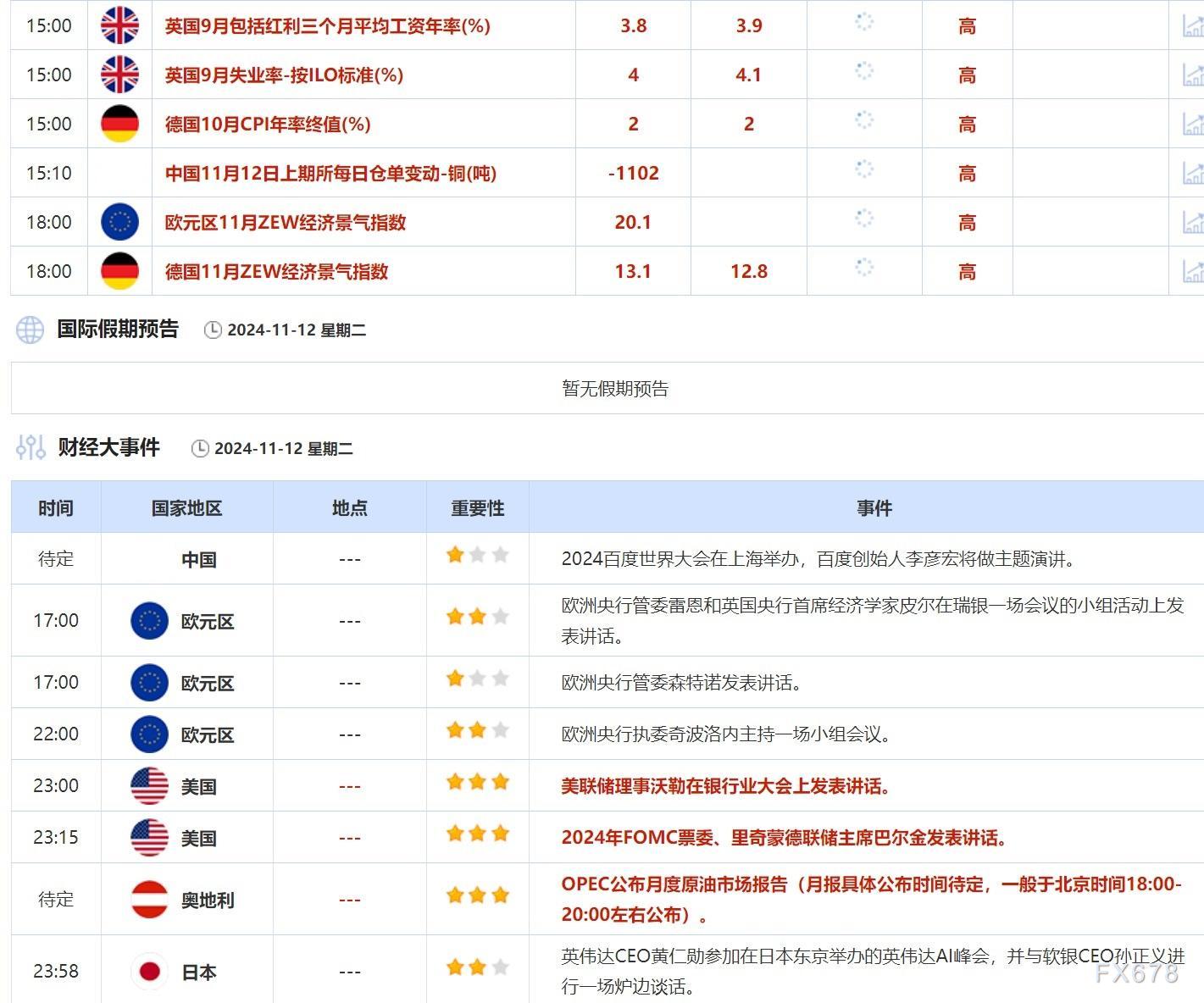
Task: Select the Japan flag in the 23:58 event row
Action: [x=150, y=972]
